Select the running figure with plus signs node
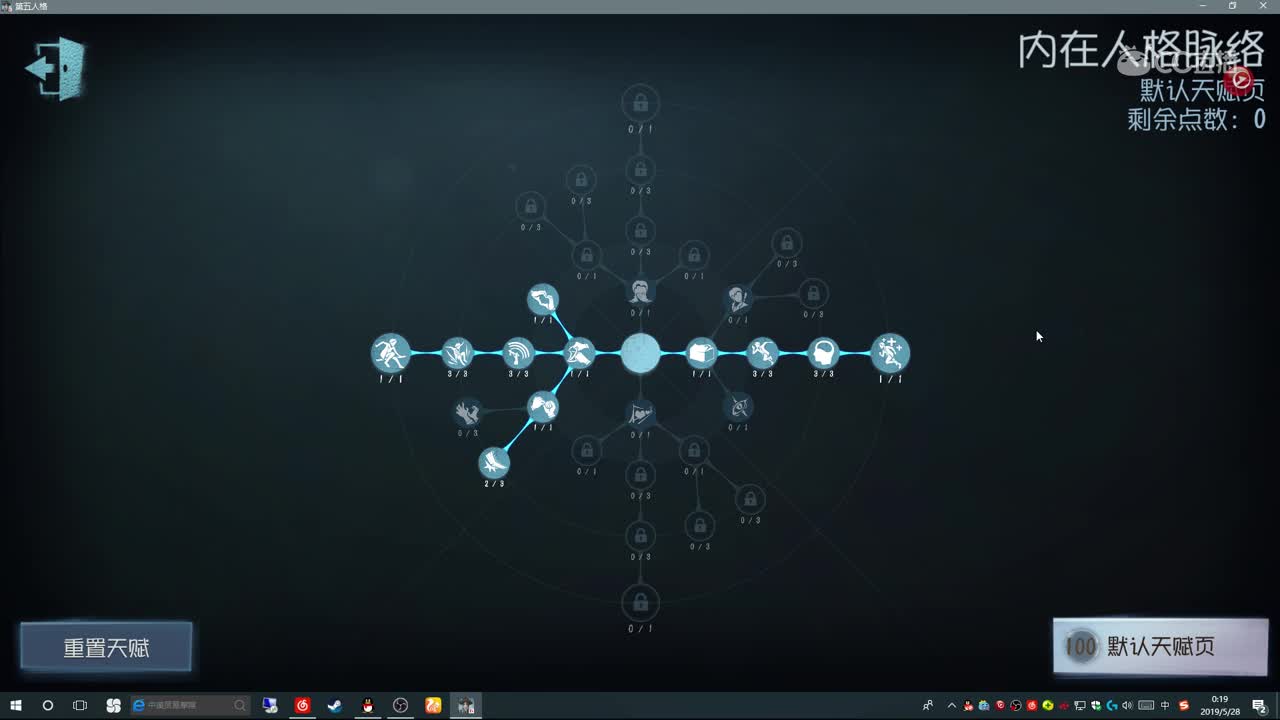1280x720 pixels. [x=890, y=352]
